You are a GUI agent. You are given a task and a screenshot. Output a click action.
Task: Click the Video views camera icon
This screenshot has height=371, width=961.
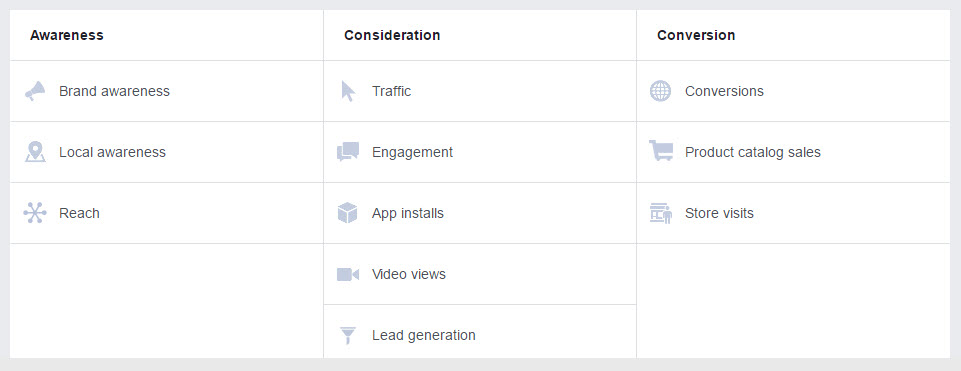pos(348,274)
